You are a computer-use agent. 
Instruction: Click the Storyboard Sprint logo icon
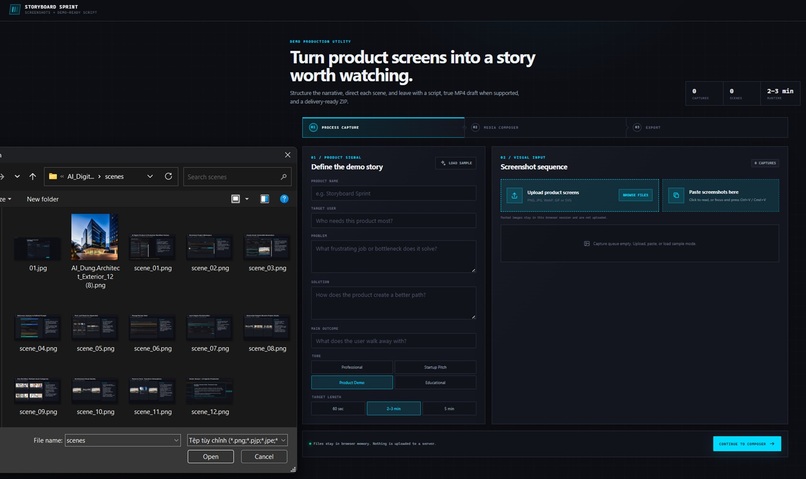[15, 9]
